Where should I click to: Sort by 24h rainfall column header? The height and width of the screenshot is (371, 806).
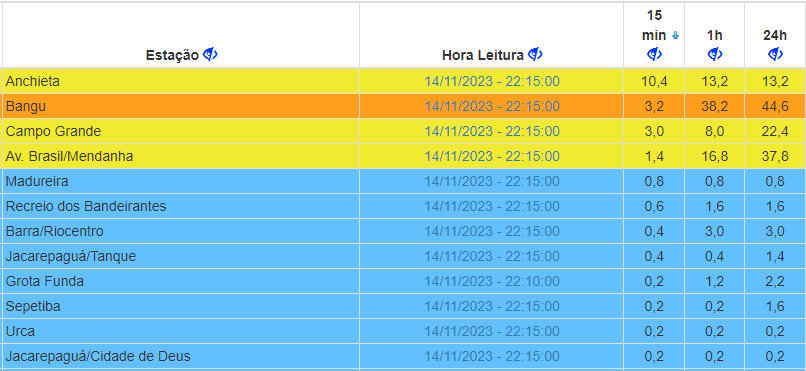(x=775, y=35)
